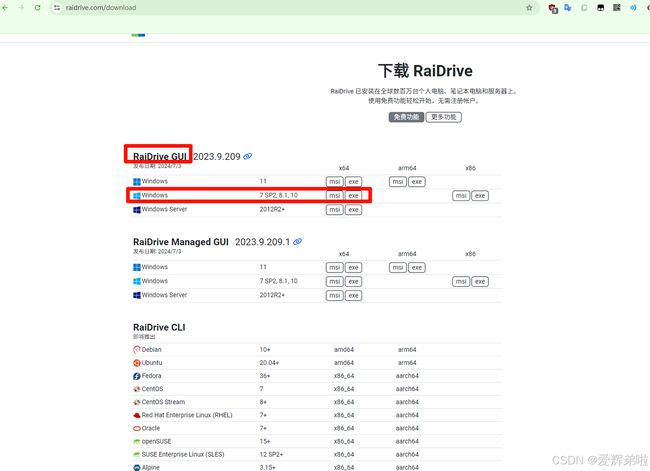Download Managed GUI Windows Server x64 exe

tap(354, 296)
